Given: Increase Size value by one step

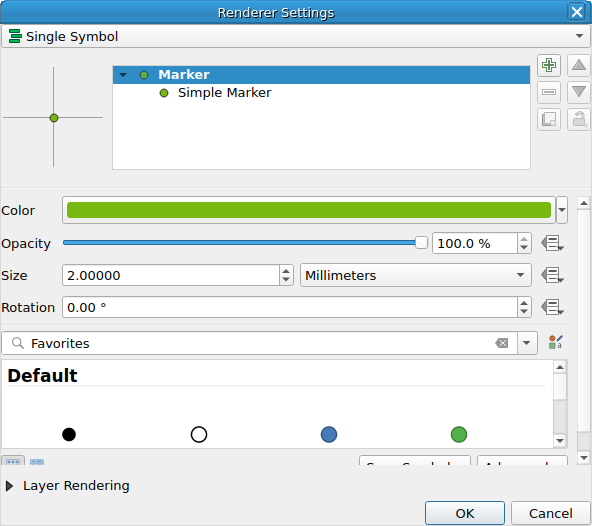Looking at the screenshot, I should (286, 271).
